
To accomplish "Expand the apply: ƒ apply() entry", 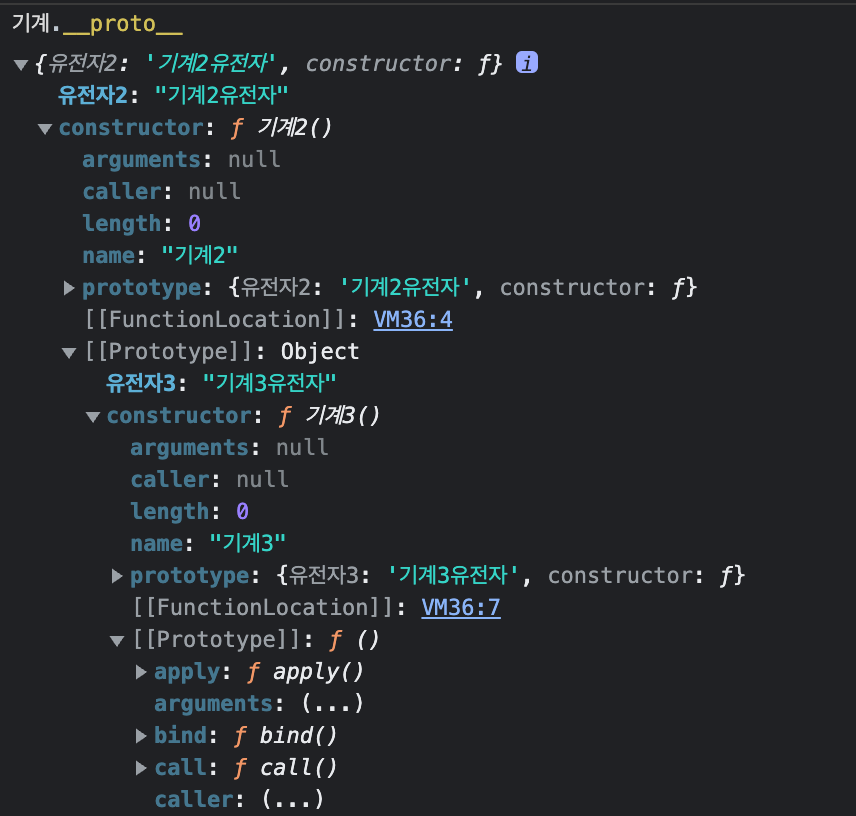I will (140, 672).
